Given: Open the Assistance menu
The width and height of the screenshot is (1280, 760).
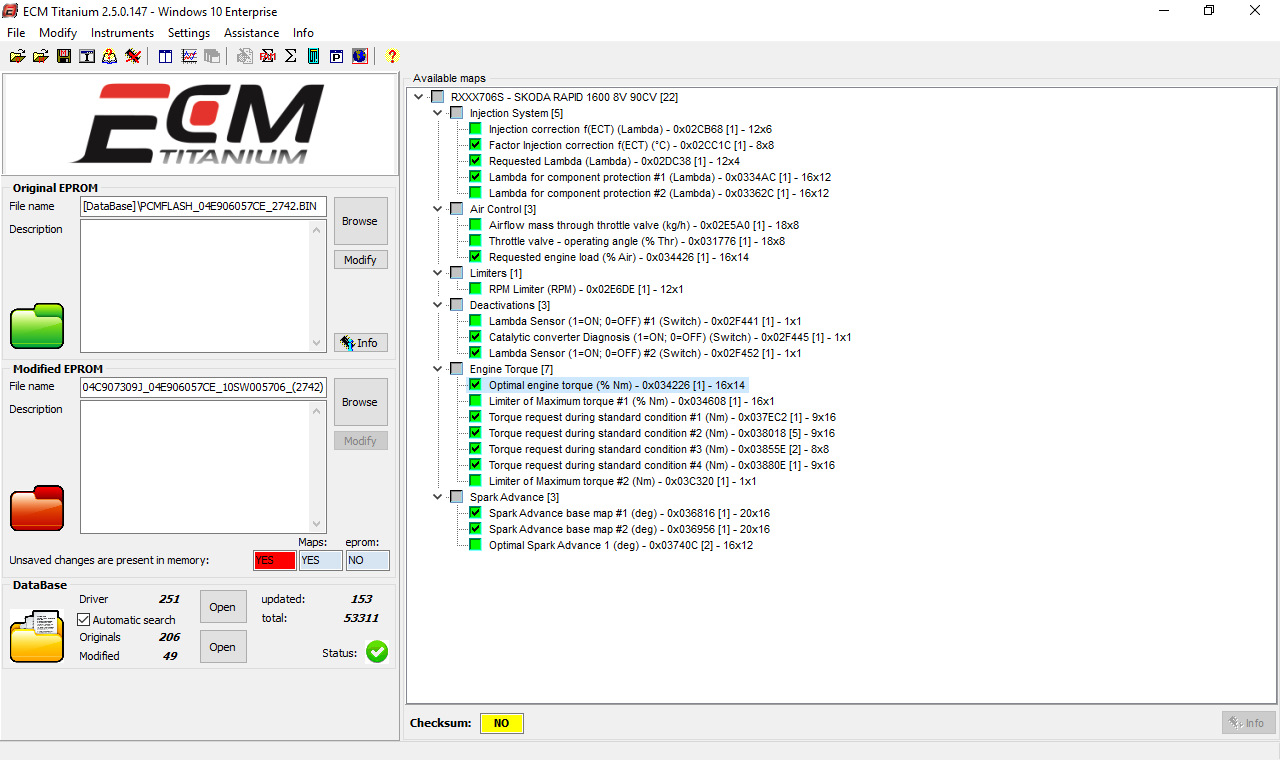Looking at the screenshot, I should click(x=251, y=33).
